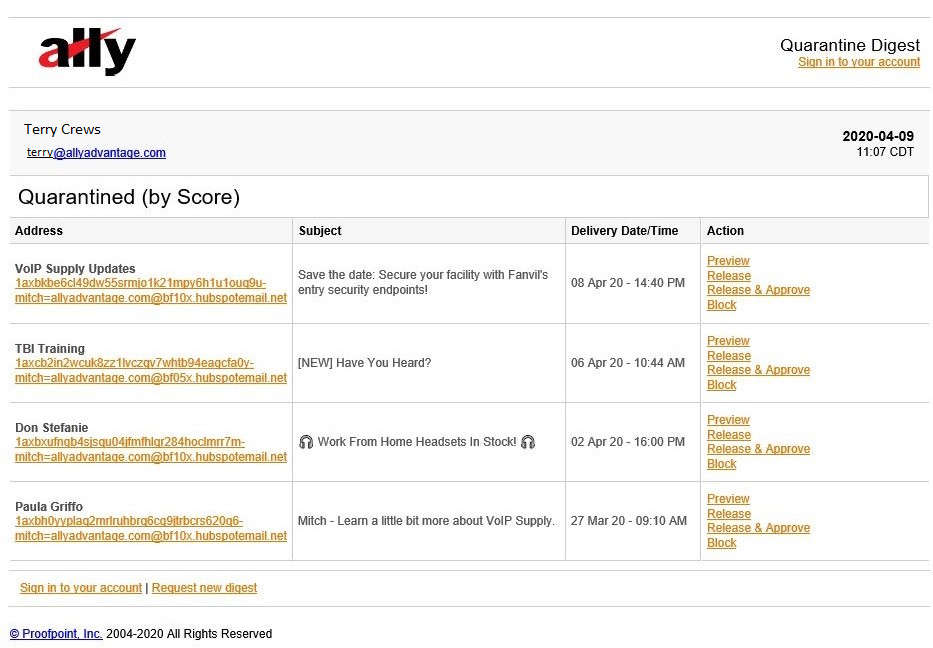Viewport: 933px width, 648px height.
Task: Block the Don Stefanie sender
Action: (721, 464)
